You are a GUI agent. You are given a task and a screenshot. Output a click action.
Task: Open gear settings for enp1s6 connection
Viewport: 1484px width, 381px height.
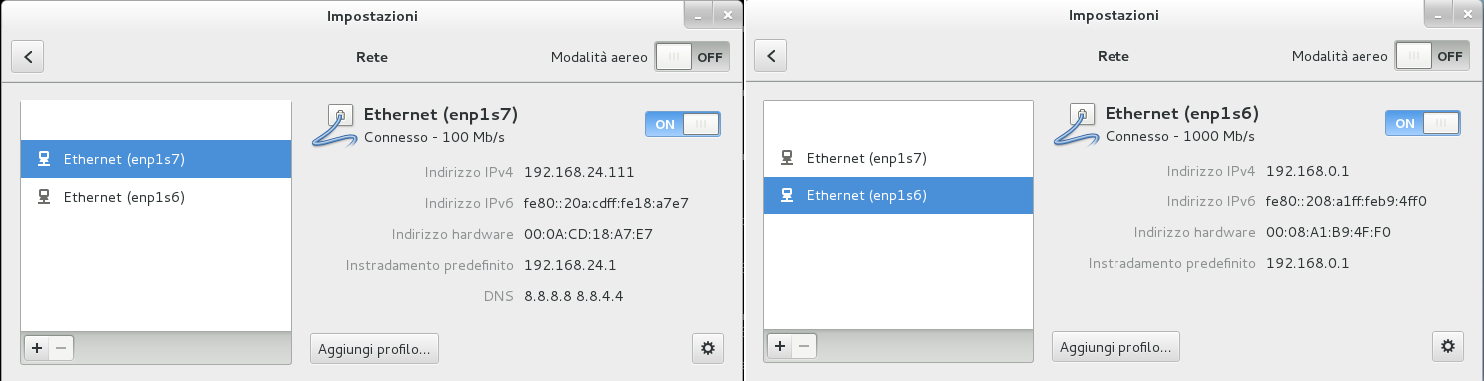pos(1448,348)
